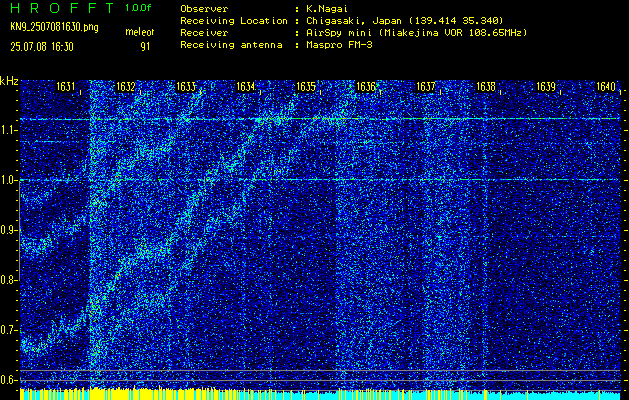This screenshot has height=400, width=629.
Task: Click the 0.9 frequency axis label
Action: [8, 230]
